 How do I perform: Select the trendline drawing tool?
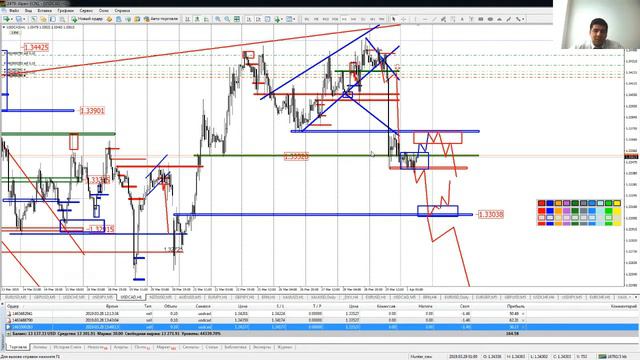coord(434,19)
